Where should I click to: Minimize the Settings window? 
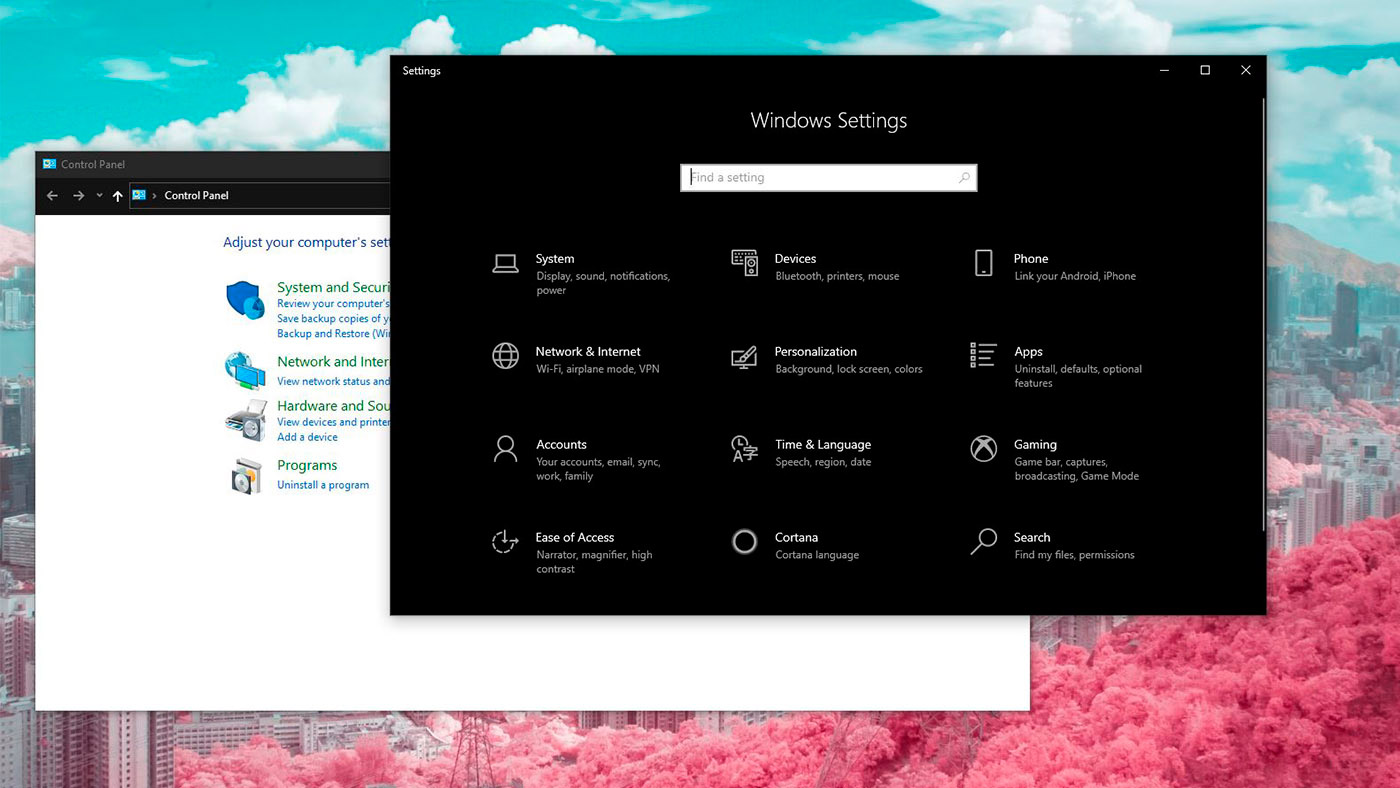tap(1165, 70)
